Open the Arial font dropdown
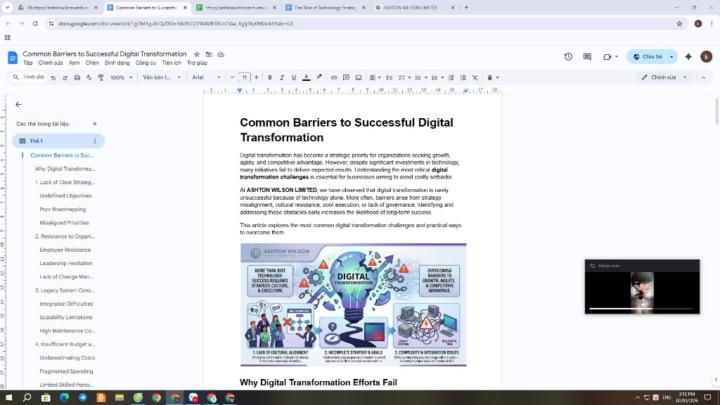Viewport: 720px width, 405px height. click(205, 77)
